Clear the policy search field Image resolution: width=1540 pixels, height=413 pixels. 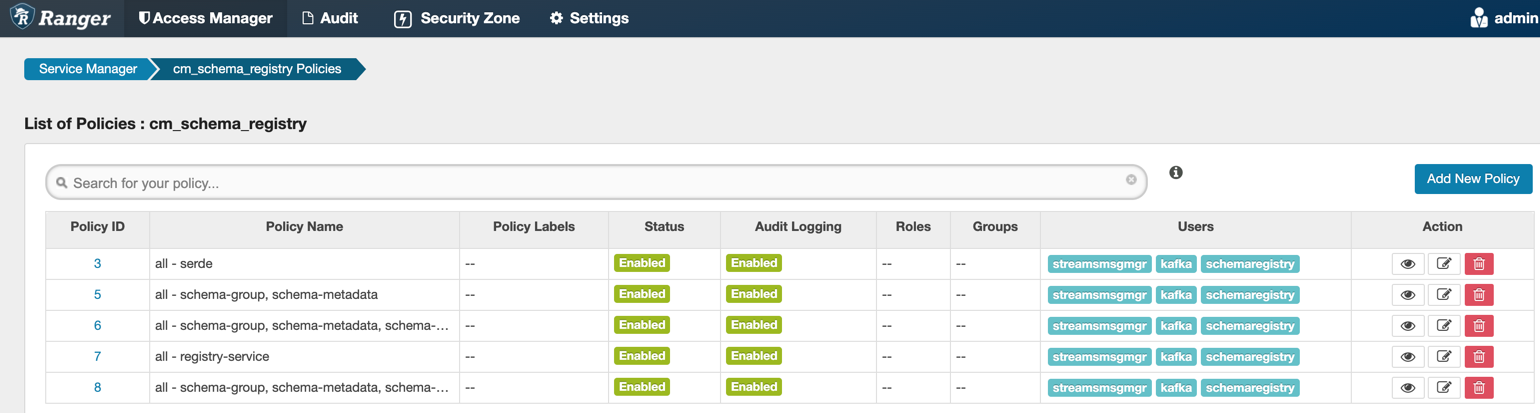1131,180
